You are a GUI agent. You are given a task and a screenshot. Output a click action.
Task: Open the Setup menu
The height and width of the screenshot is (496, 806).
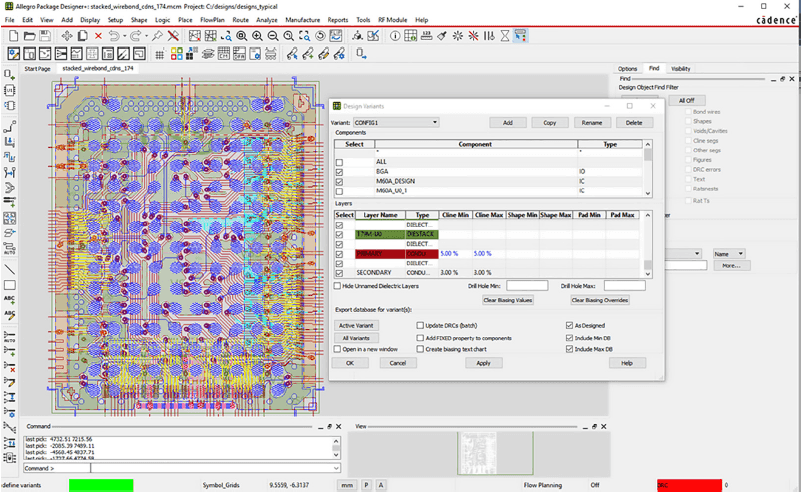(x=115, y=20)
